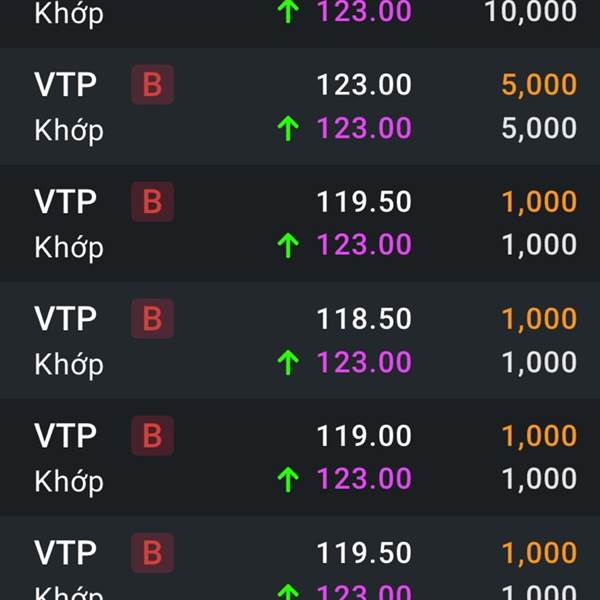This screenshot has width=600, height=600.
Task: Select the white 5,000 matched volume
Action: coord(539,129)
